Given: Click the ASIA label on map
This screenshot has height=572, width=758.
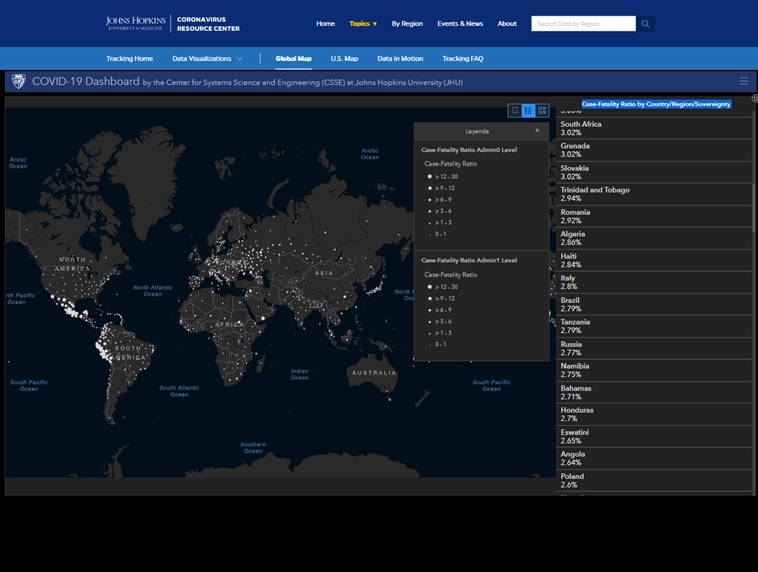Looking at the screenshot, I should 324,273.
